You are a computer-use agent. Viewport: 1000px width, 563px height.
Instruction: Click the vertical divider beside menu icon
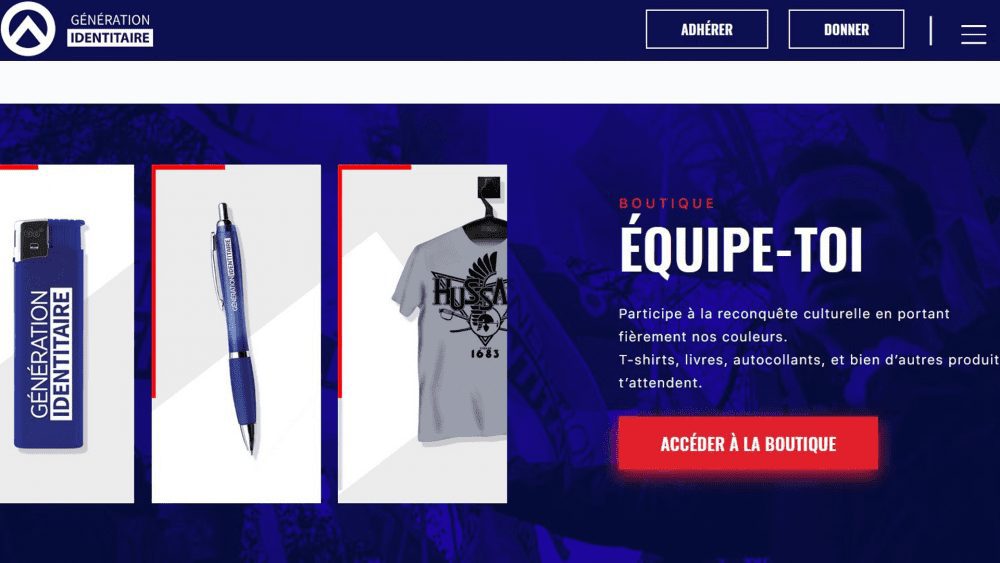[930, 31]
